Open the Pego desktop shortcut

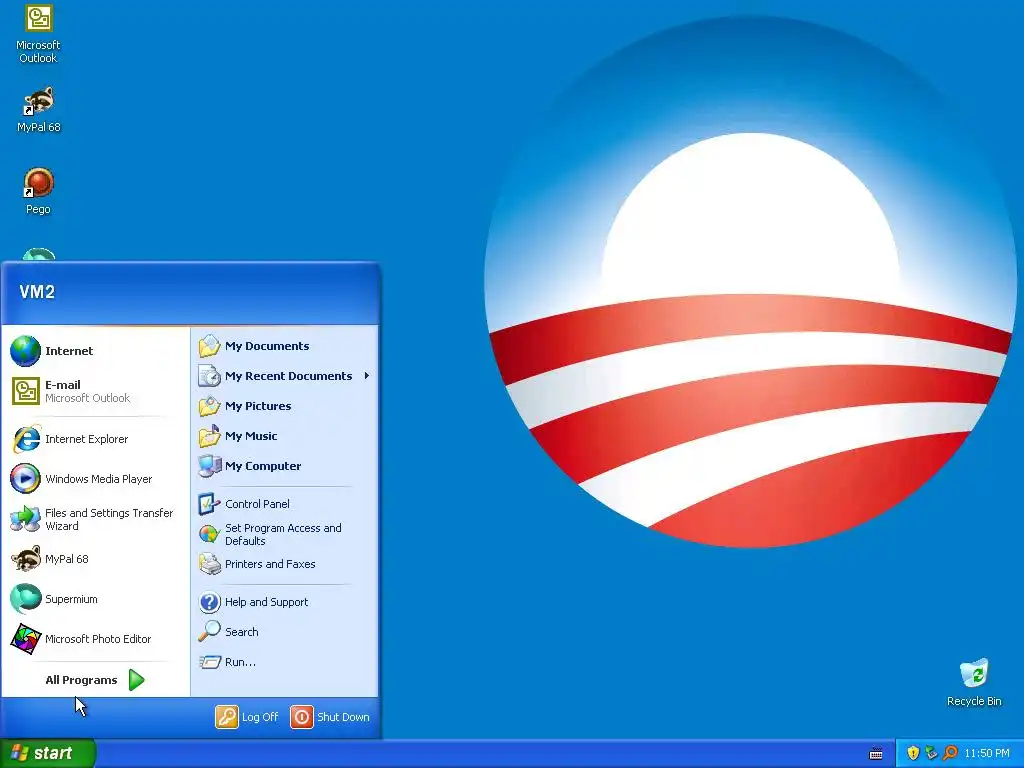click(38, 191)
